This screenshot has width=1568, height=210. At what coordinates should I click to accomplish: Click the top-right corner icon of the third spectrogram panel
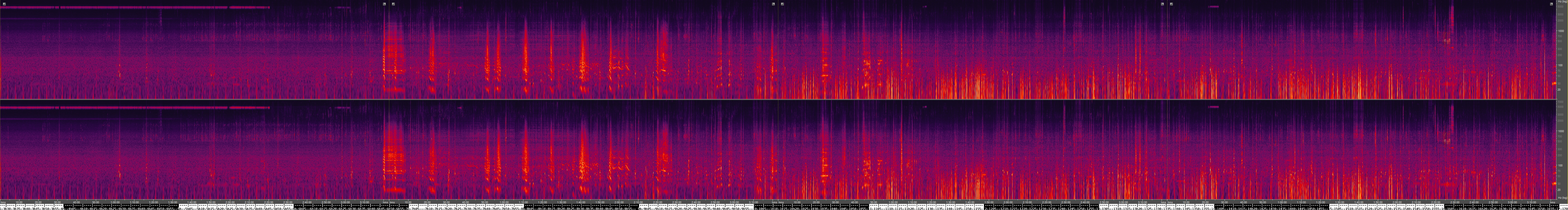coord(1162,4)
